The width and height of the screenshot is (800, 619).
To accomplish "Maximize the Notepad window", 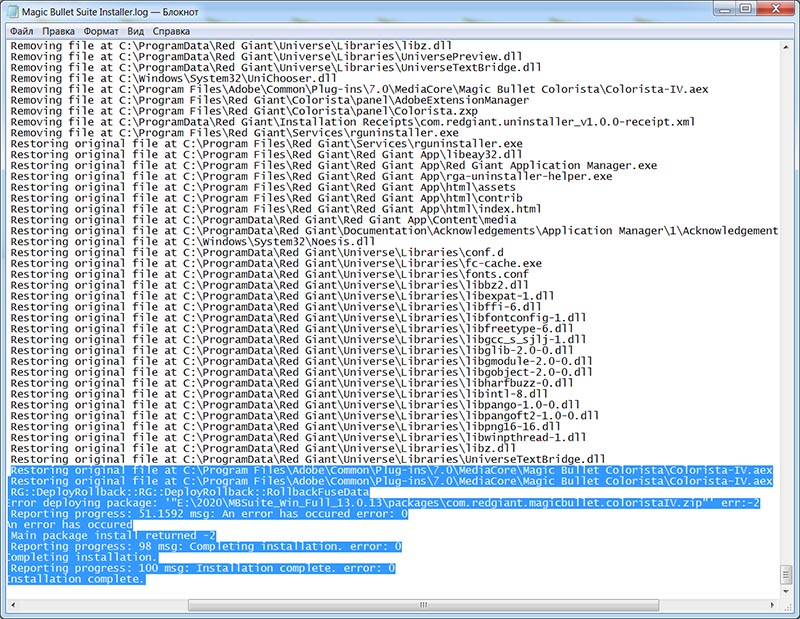I will coord(746,9).
